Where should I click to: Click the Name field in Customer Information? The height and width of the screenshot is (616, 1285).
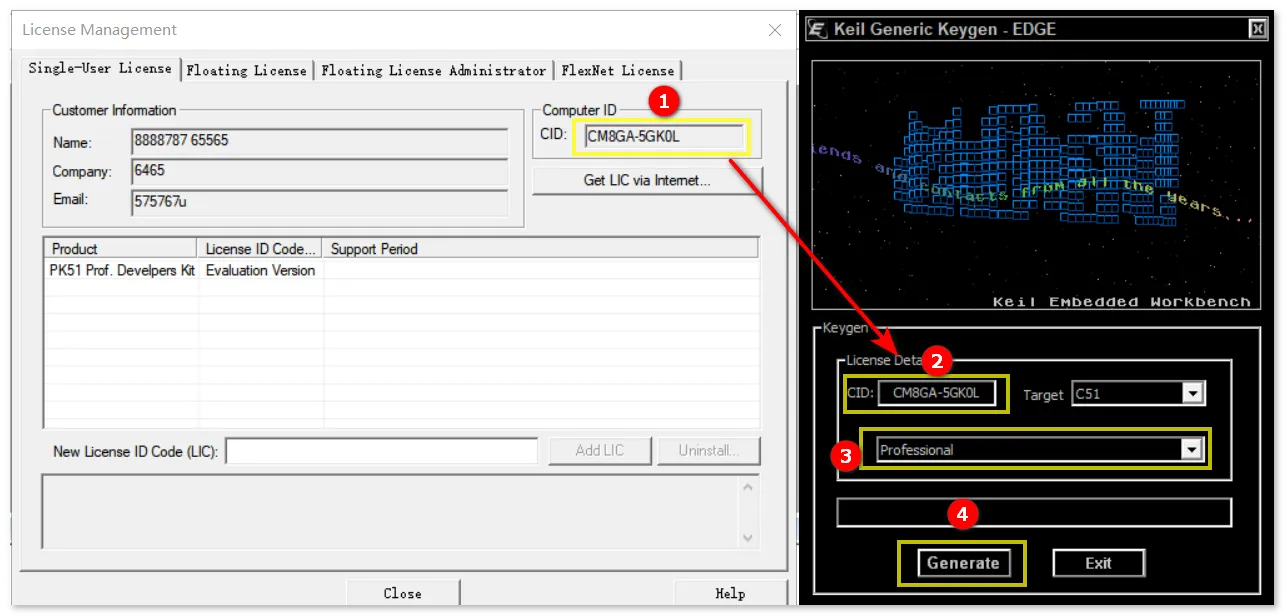coord(320,141)
